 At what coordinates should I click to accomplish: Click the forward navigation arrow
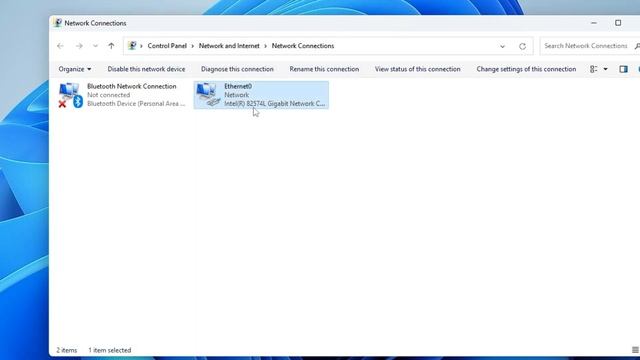(x=79, y=46)
